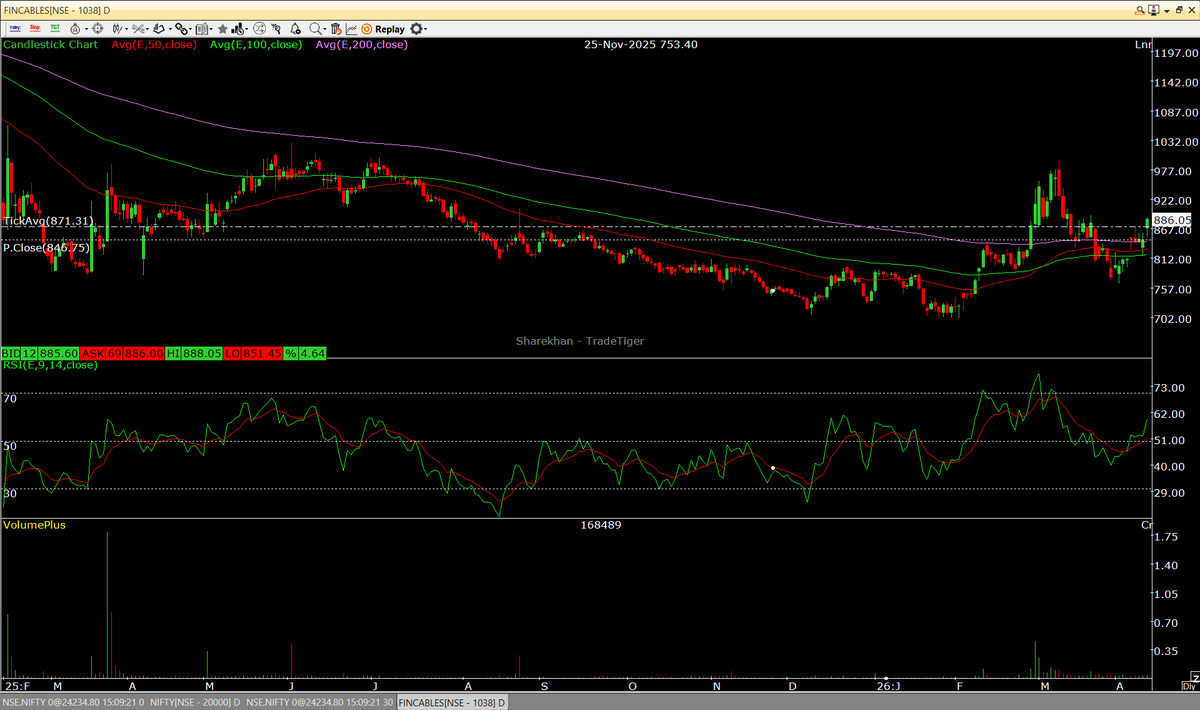Click the bell alert icon
Image resolution: width=1200 pixels, height=710 pixels.
point(295,29)
